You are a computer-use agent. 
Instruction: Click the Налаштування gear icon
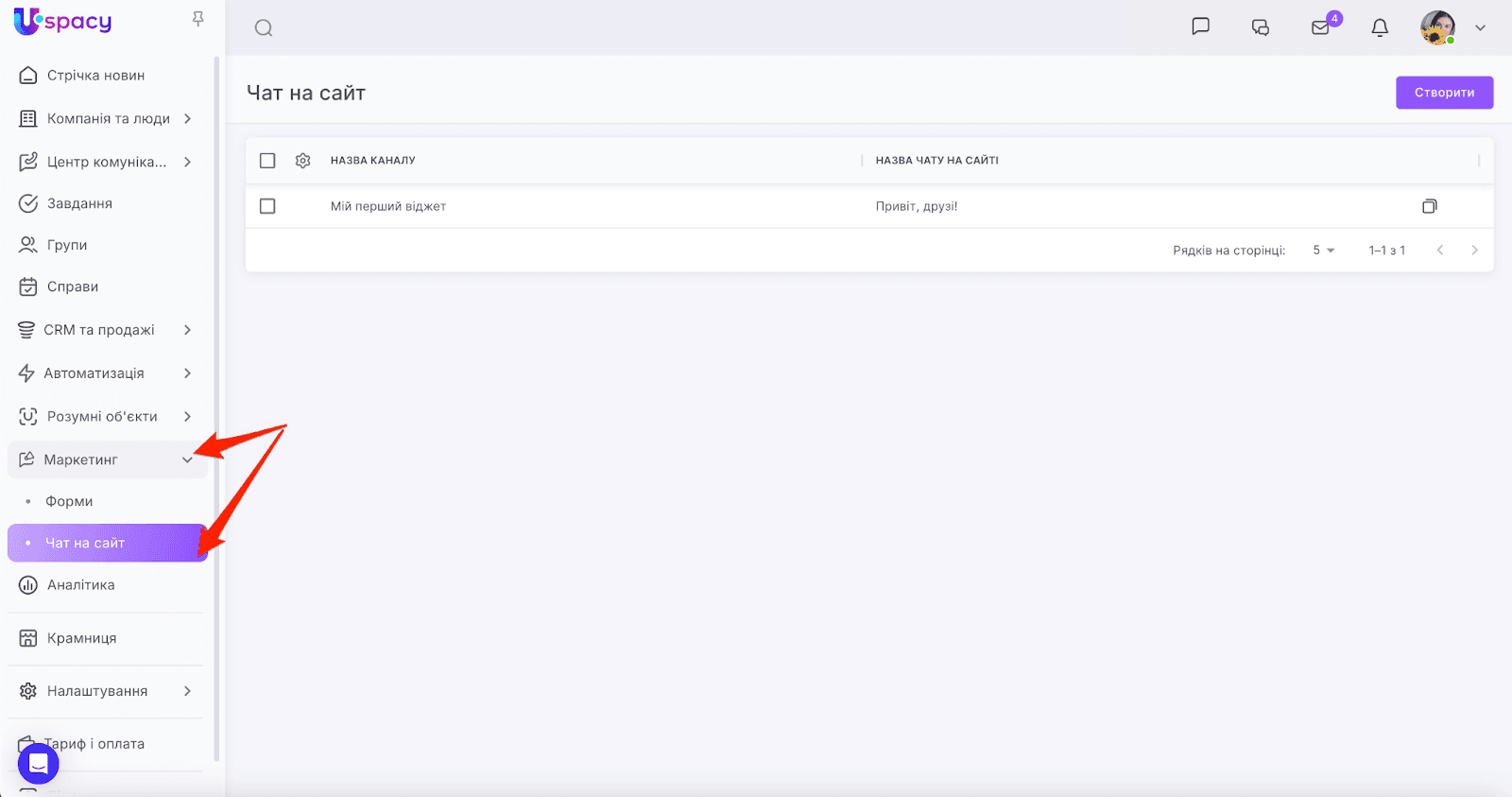pos(28,691)
